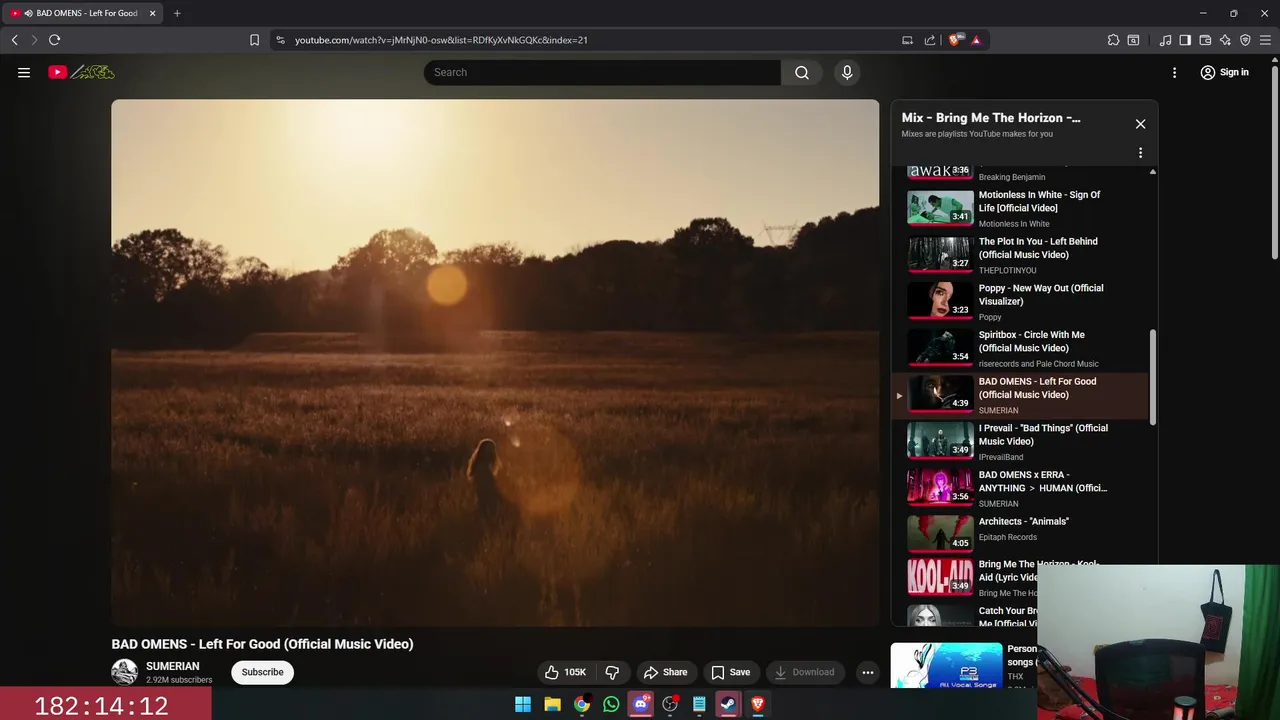This screenshot has height=720, width=1280.
Task: Reload the current page
Action: tap(54, 40)
